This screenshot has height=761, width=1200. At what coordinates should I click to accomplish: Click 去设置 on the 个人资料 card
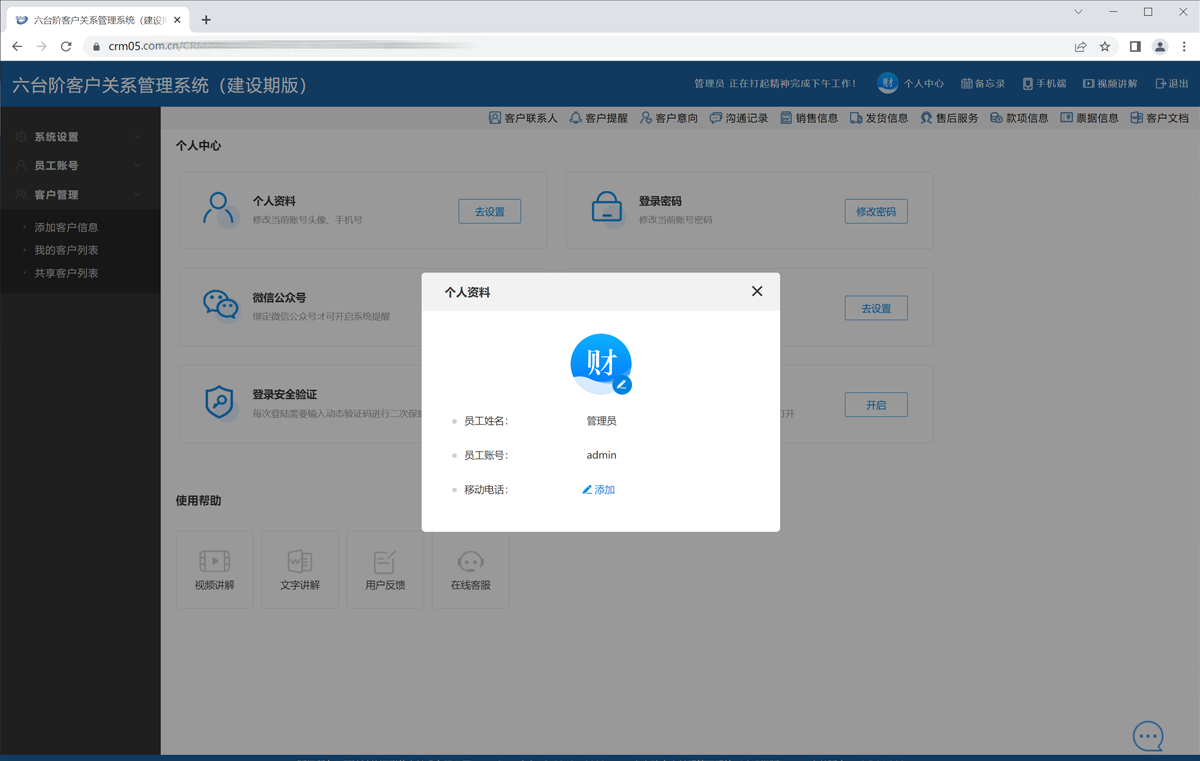(x=490, y=211)
